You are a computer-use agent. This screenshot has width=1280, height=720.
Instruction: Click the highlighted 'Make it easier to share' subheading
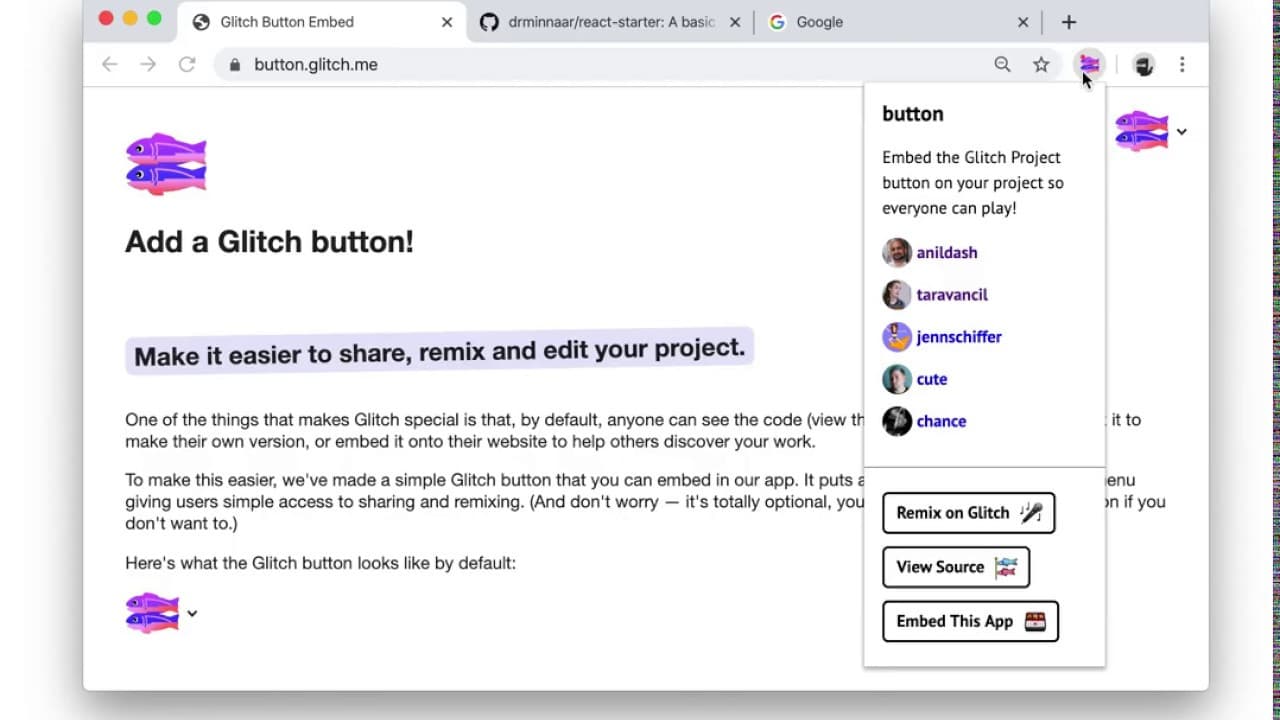[439, 351]
